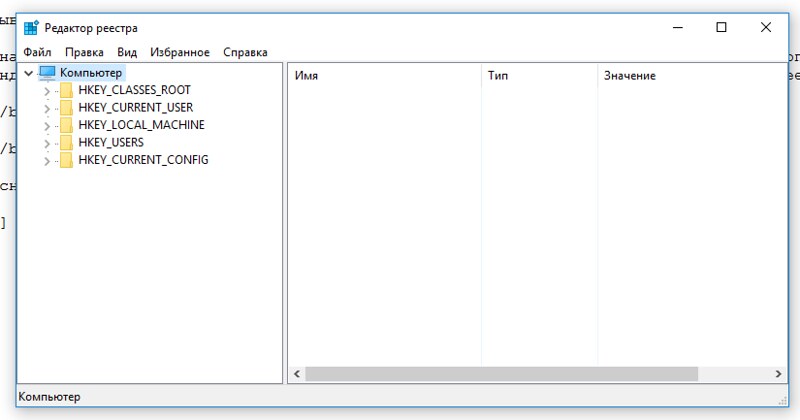The image size is (800, 420).
Task: Click the HKEY_CURRENT_CONFIG folder icon
Action: tap(66, 160)
